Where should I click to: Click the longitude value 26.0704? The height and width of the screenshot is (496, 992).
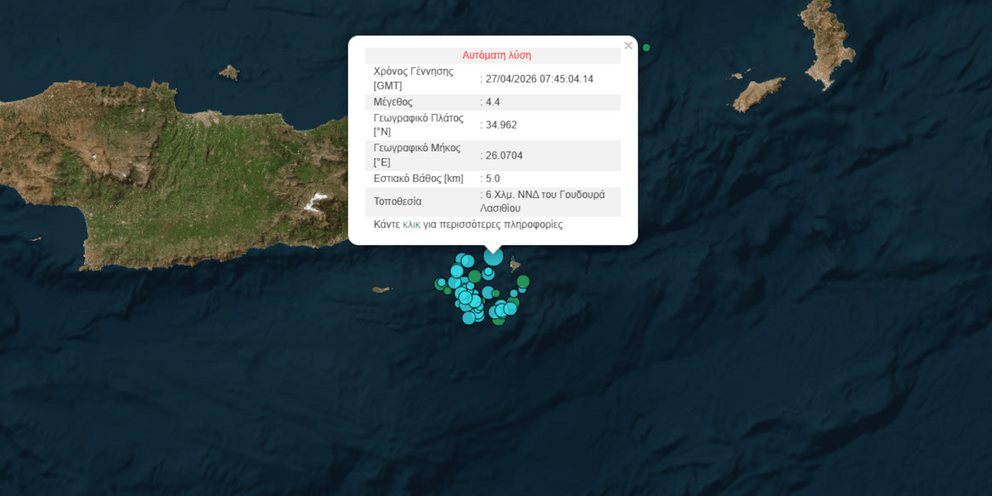[504, 155]
